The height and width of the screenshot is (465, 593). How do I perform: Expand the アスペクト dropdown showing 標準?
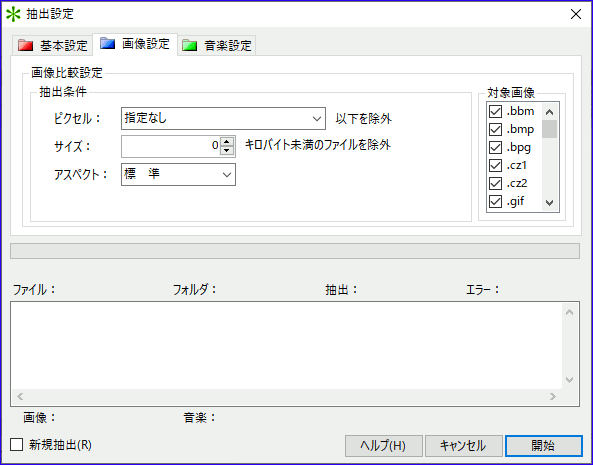[178, 174]
